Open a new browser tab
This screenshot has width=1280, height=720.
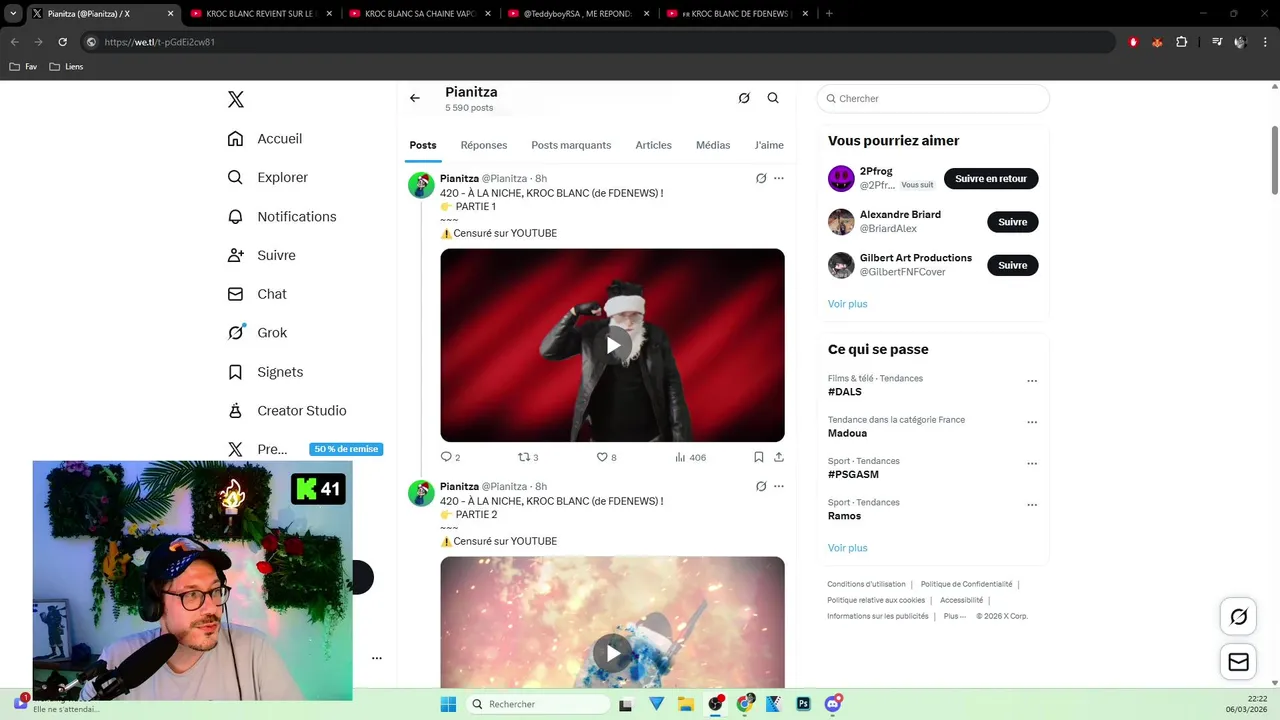coord(829,14)
